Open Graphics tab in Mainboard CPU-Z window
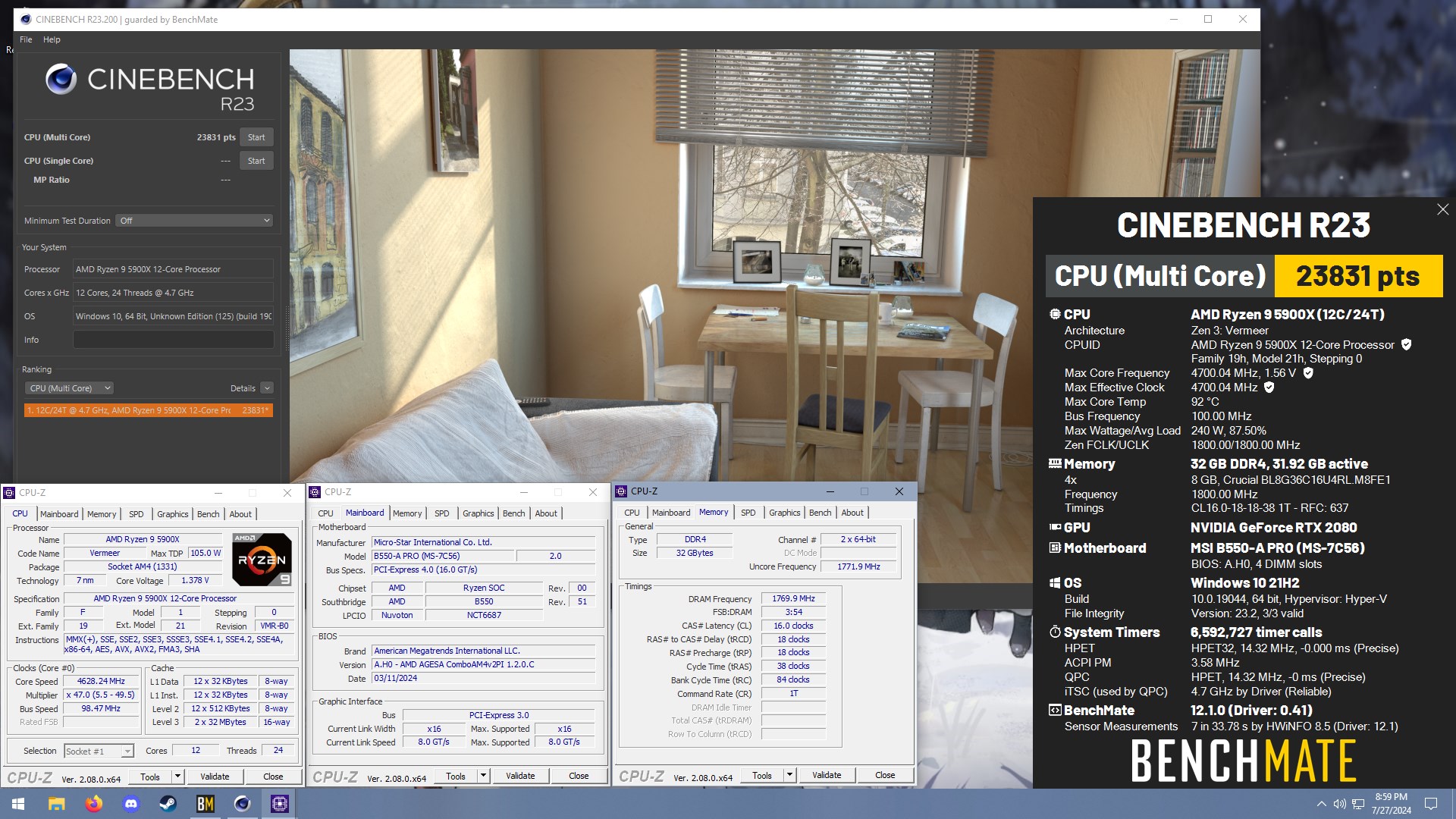The width and height of the screenshot is (1456, 819). 478,513
